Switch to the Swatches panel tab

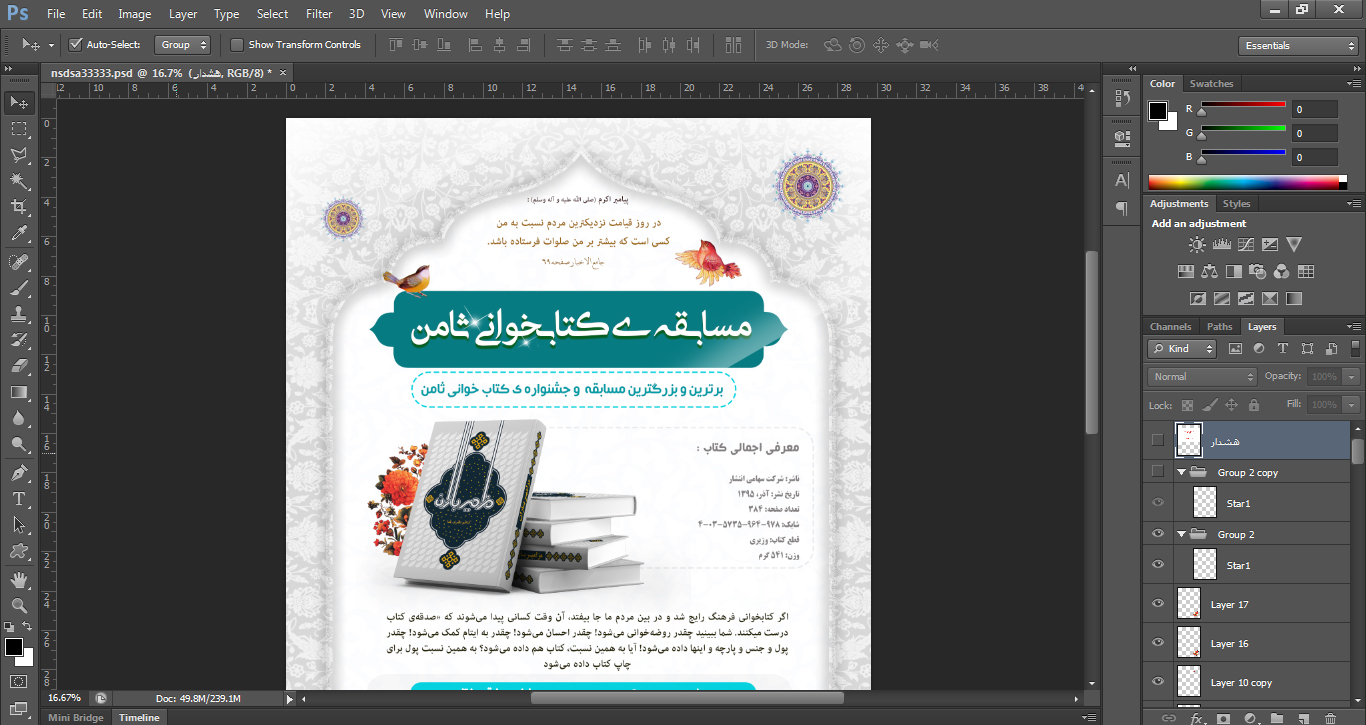(1211, 84)
